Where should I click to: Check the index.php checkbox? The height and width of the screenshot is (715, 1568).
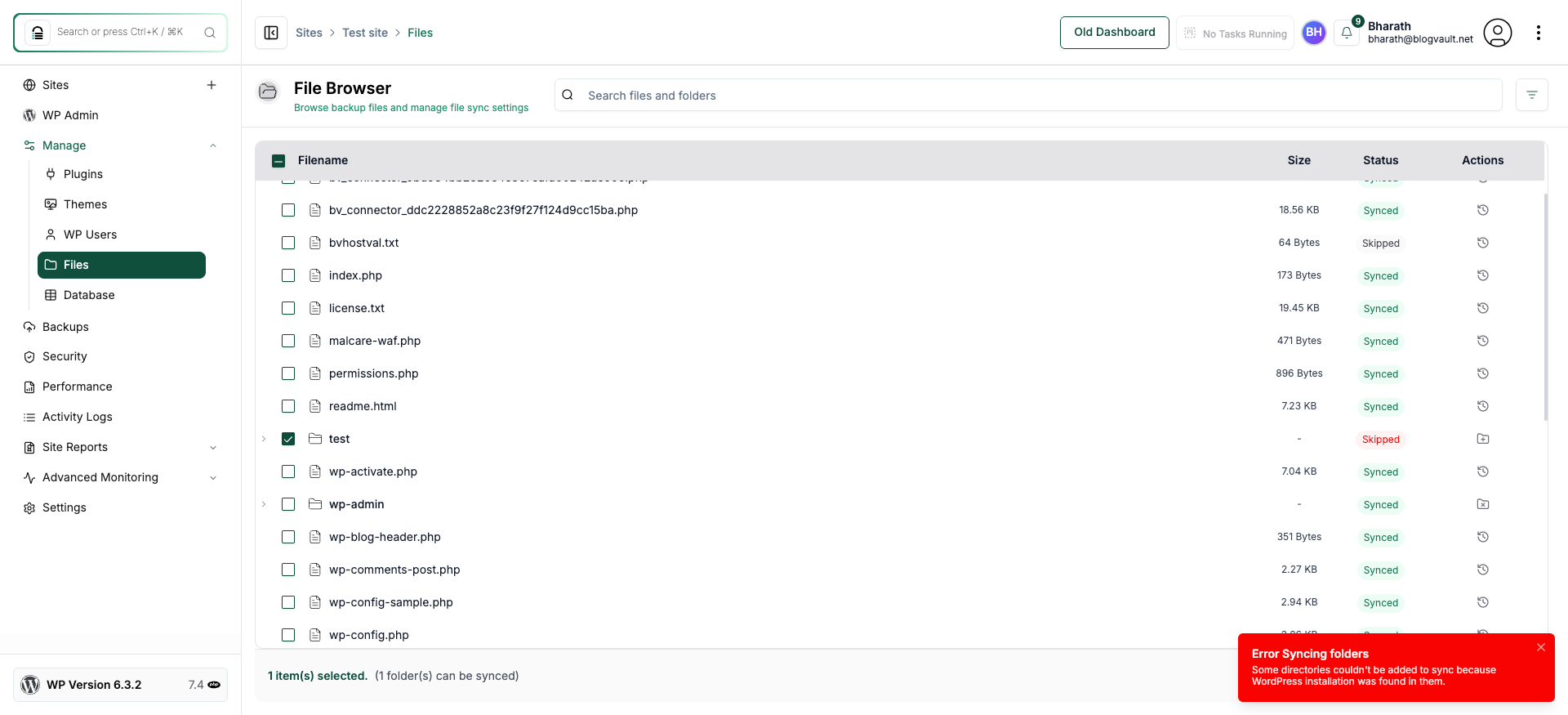(288, 275)
